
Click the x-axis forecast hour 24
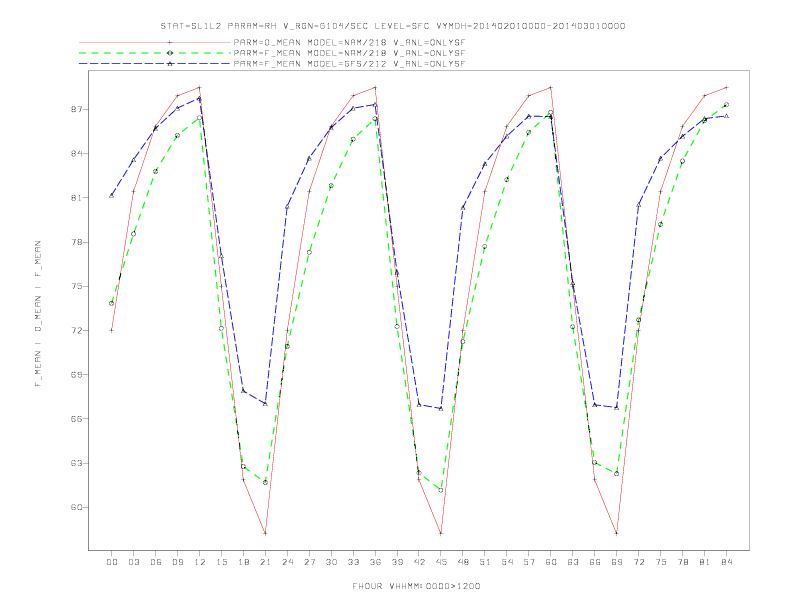click(x=287, y=562)
